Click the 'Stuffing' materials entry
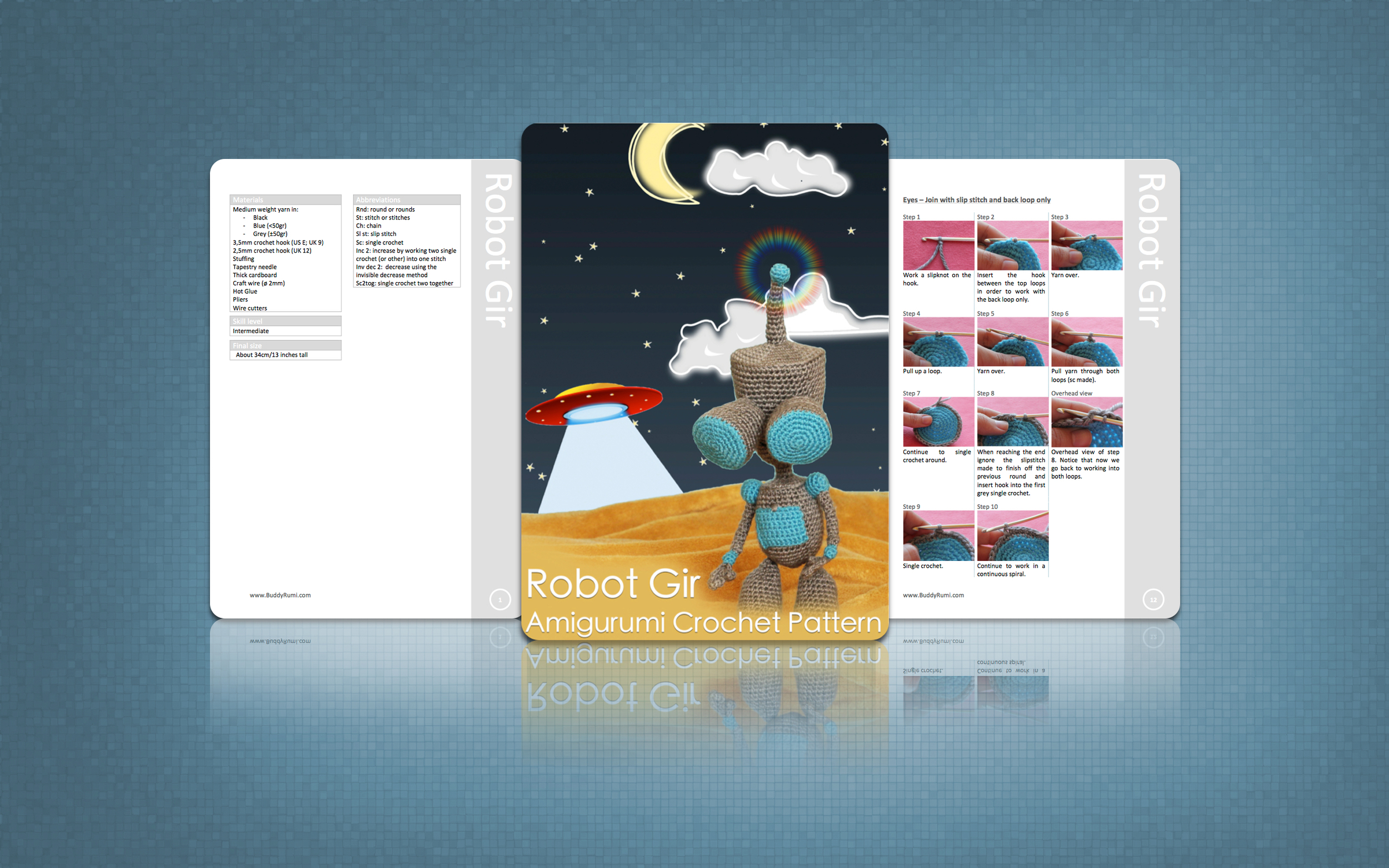The image size is (1389, 868). [x=243, y=259]
